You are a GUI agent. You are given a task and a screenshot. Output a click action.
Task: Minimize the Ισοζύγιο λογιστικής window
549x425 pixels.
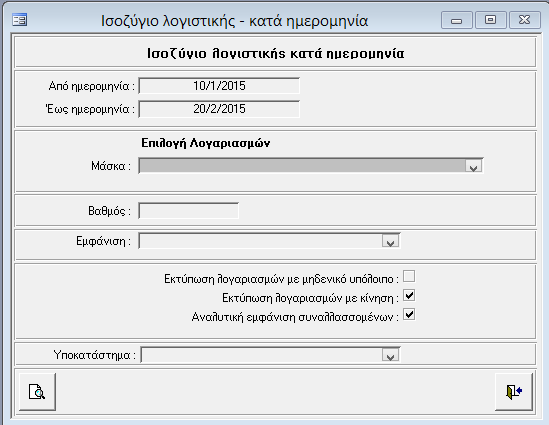click(457, 20)
